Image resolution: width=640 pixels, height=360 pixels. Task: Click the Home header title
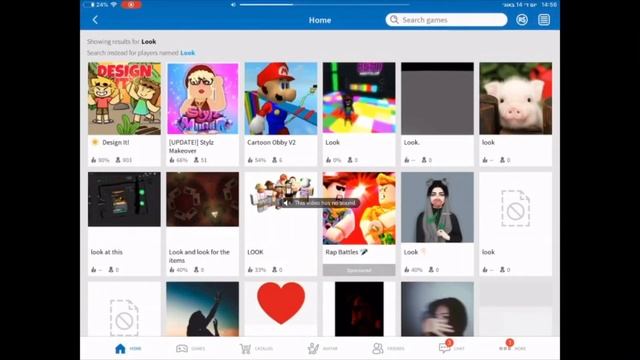[x=320, y=20]
